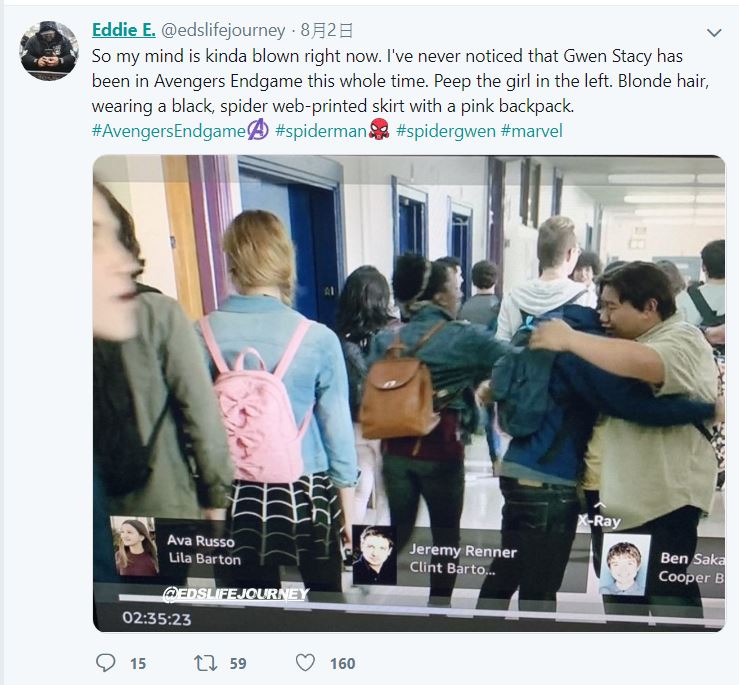739x685 pixels.
Task: Open the #spidergwen hashtag
Action: (445, 131)
